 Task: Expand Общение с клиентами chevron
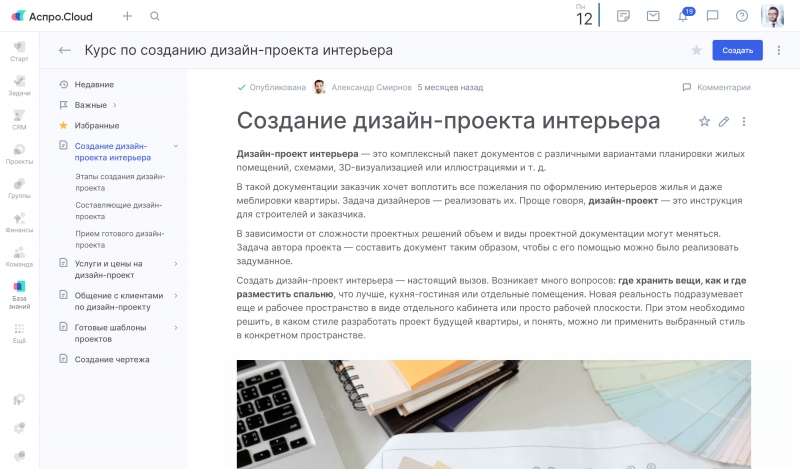tap(176, 295)
